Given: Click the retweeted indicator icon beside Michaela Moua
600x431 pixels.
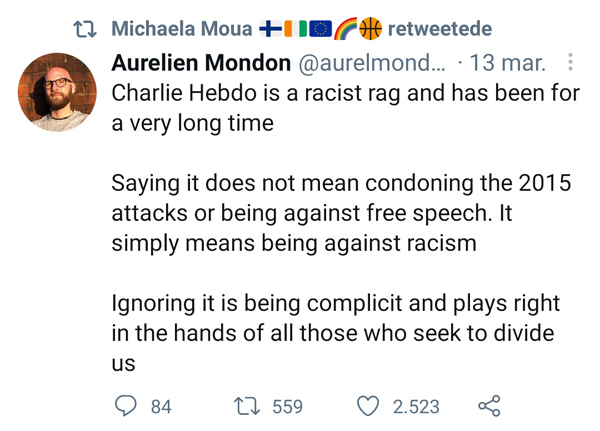Looking at the screenshot, I should [x=86, y=26].
